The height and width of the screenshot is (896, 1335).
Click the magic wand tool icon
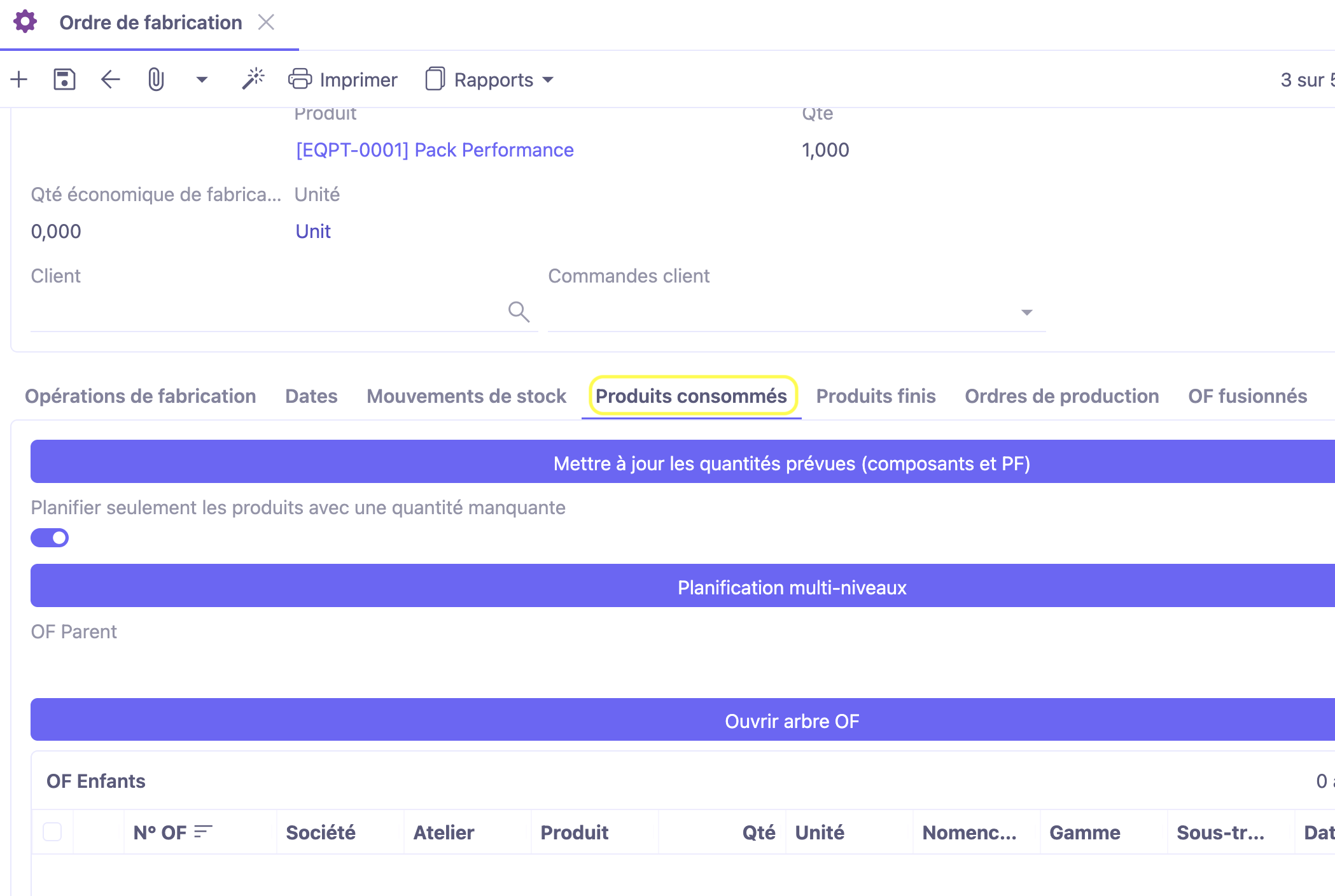point(253,80)
